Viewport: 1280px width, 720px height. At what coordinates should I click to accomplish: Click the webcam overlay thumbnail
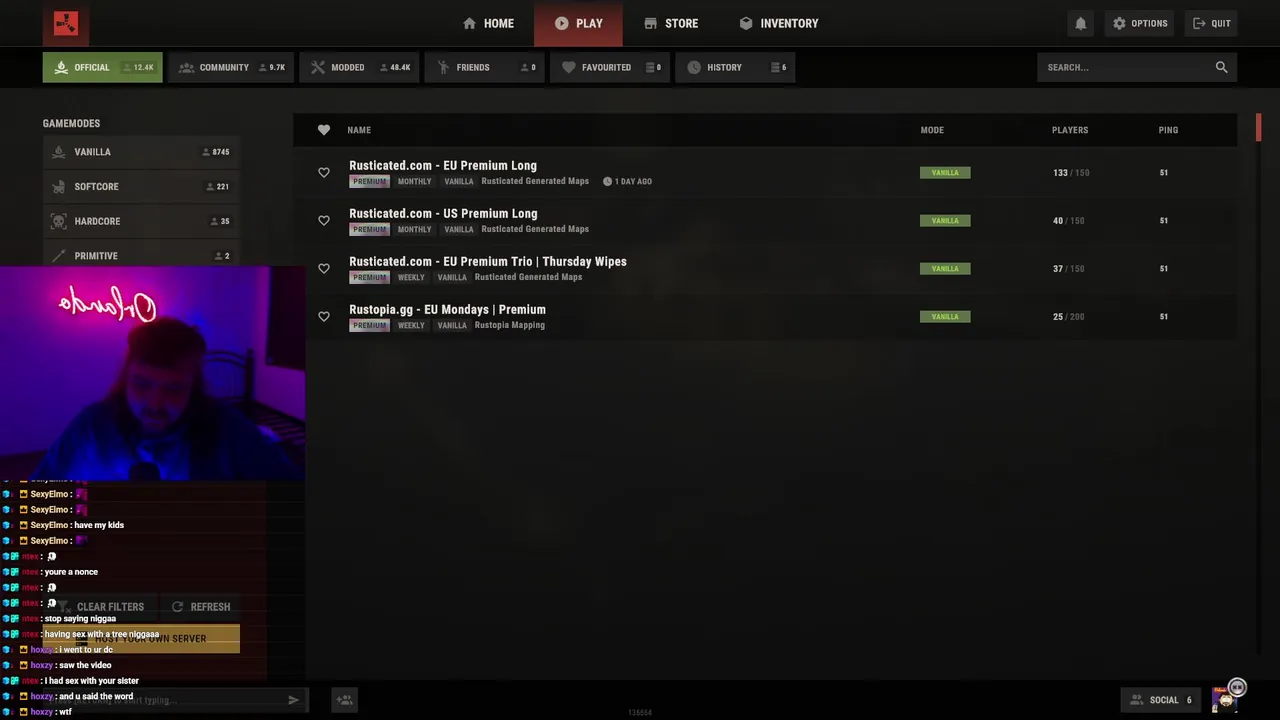pos(152,373)
